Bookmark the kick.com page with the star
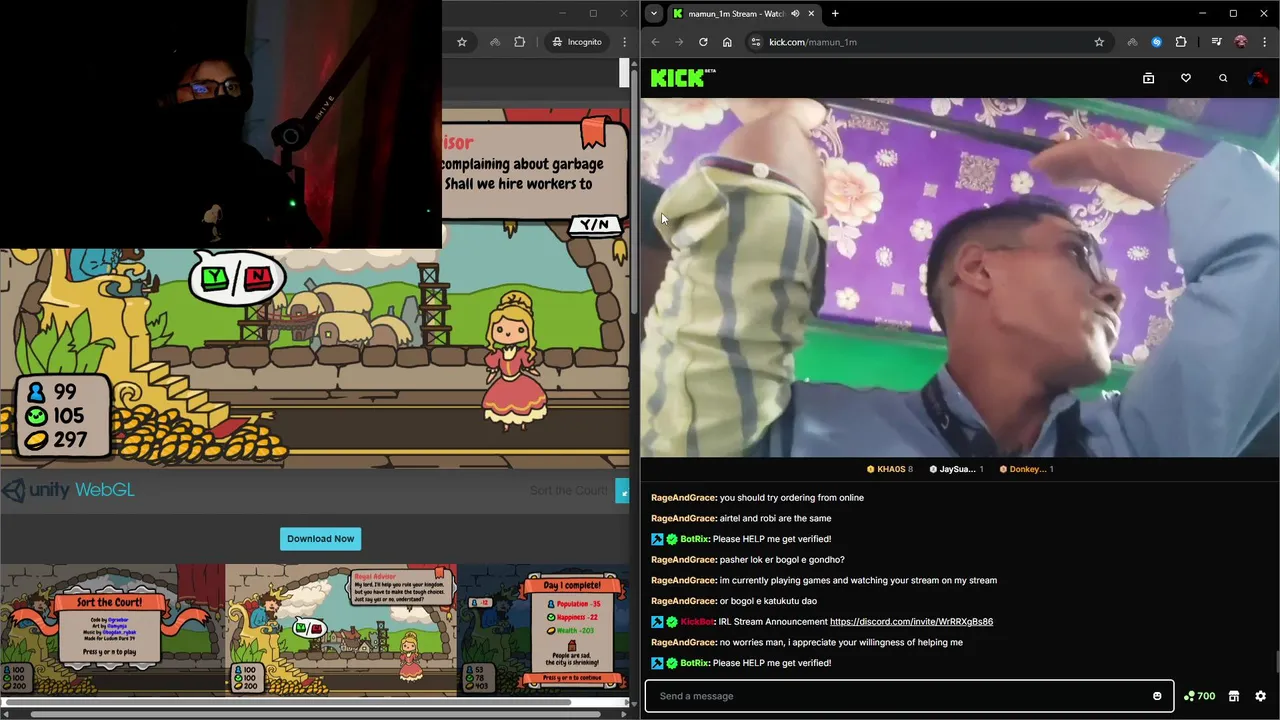 pyautogui.click(x=1099, y=42)
